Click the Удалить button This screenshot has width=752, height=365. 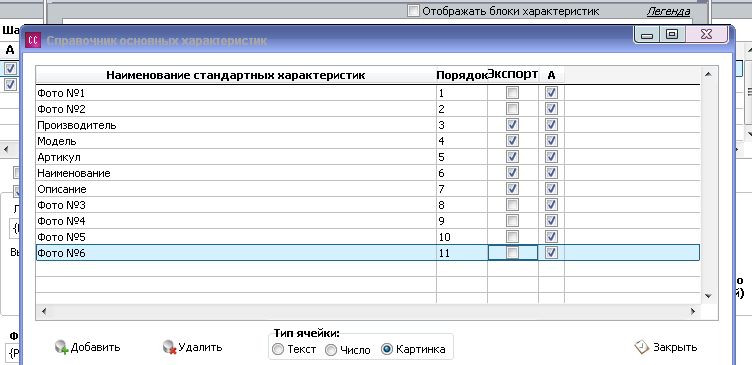coord(192,347)
